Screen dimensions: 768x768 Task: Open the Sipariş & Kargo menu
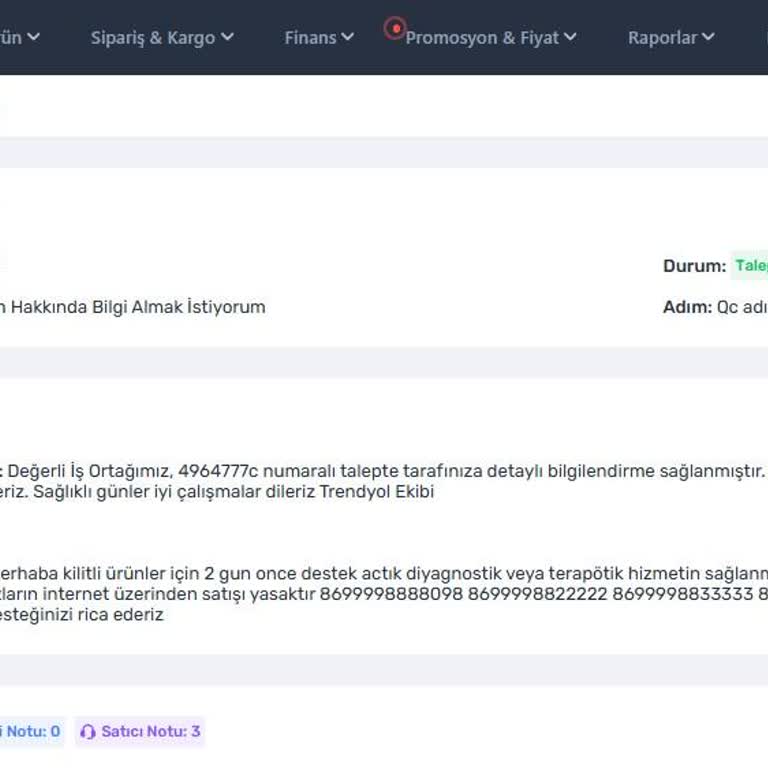pos(162,38)
